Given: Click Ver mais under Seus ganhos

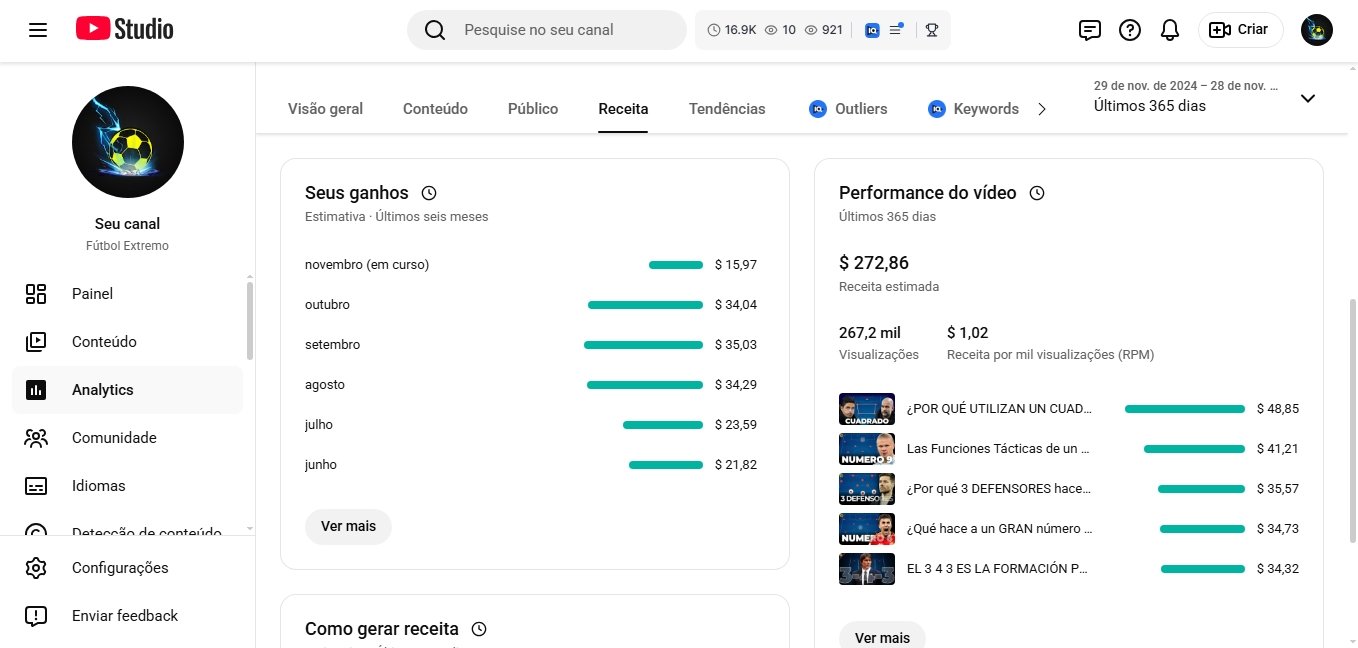Looking at the screenshot, I should click(347, 526).
